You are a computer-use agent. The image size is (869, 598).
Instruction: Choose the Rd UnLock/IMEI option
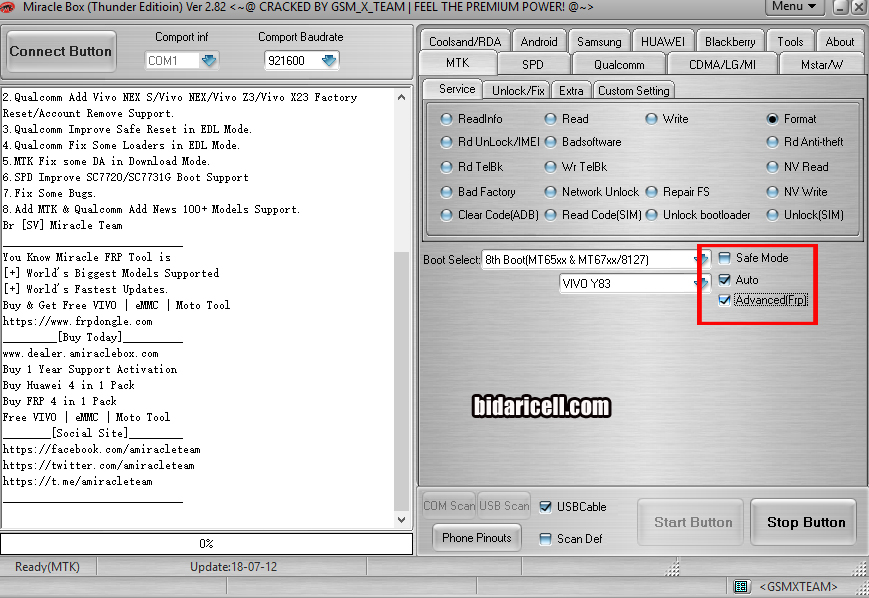[489, 142]
